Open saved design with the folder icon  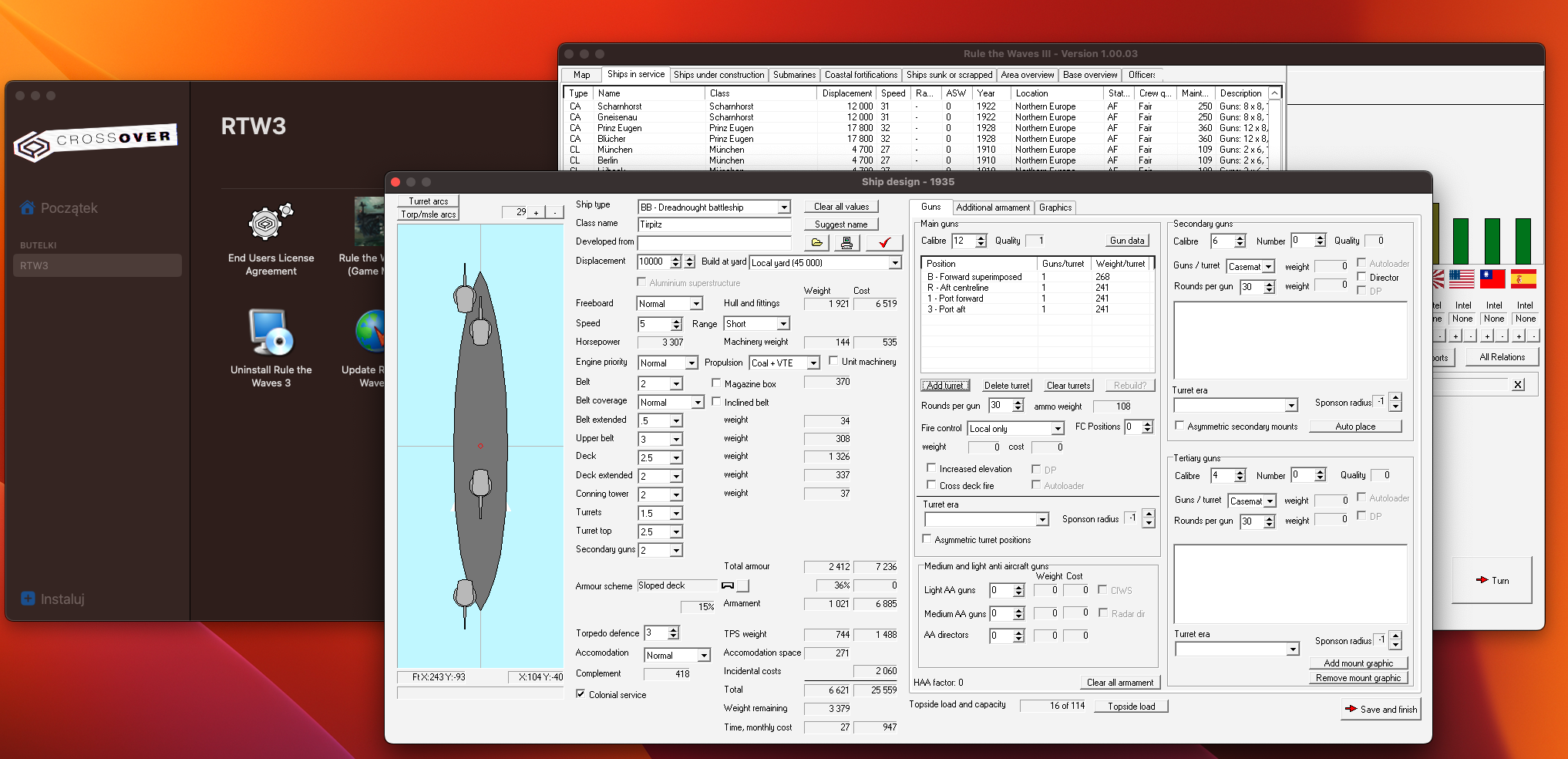pos(817,243)
